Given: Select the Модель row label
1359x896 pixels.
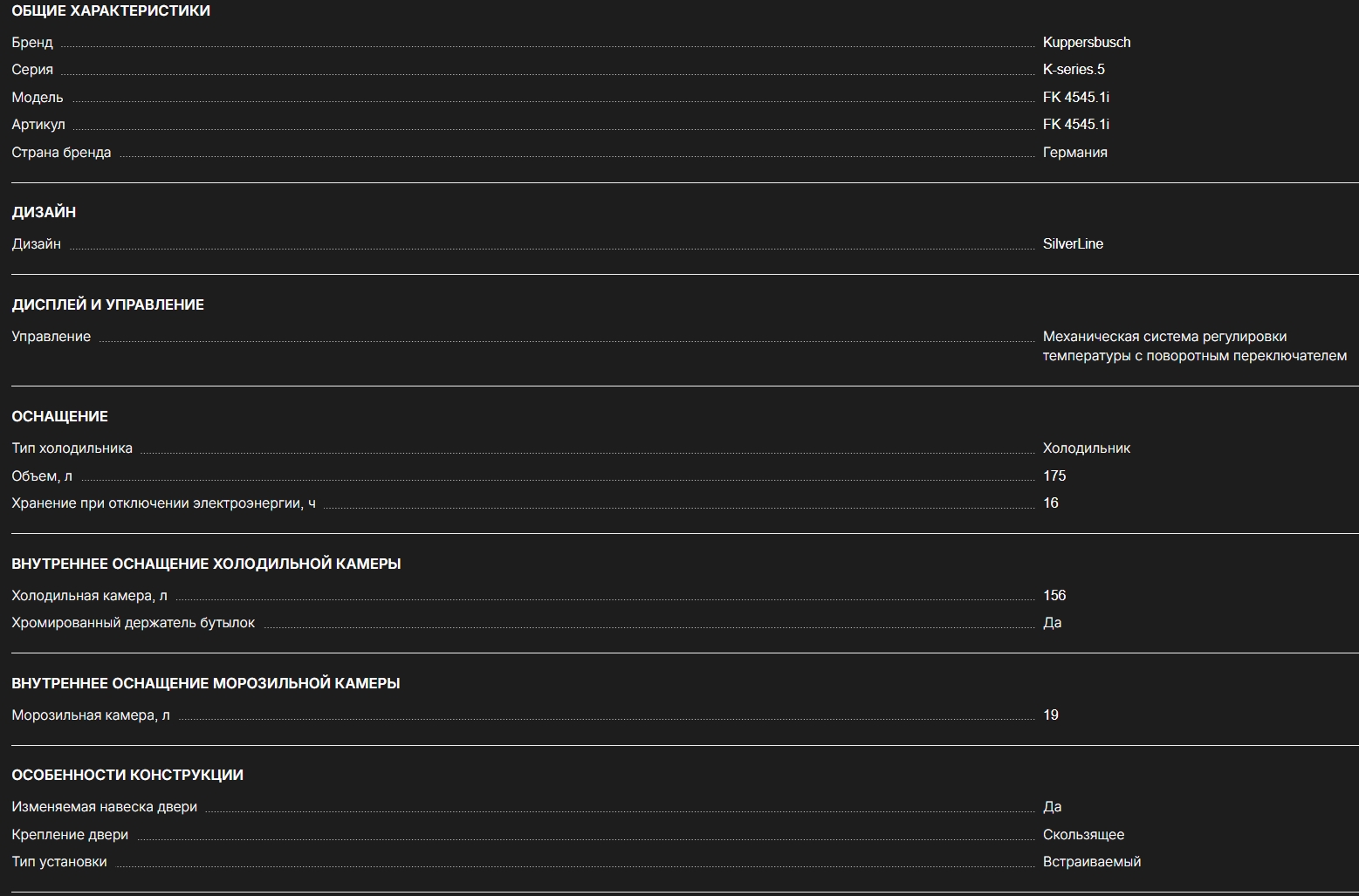Looking at the screenshot, I should (x=38, y=97).
